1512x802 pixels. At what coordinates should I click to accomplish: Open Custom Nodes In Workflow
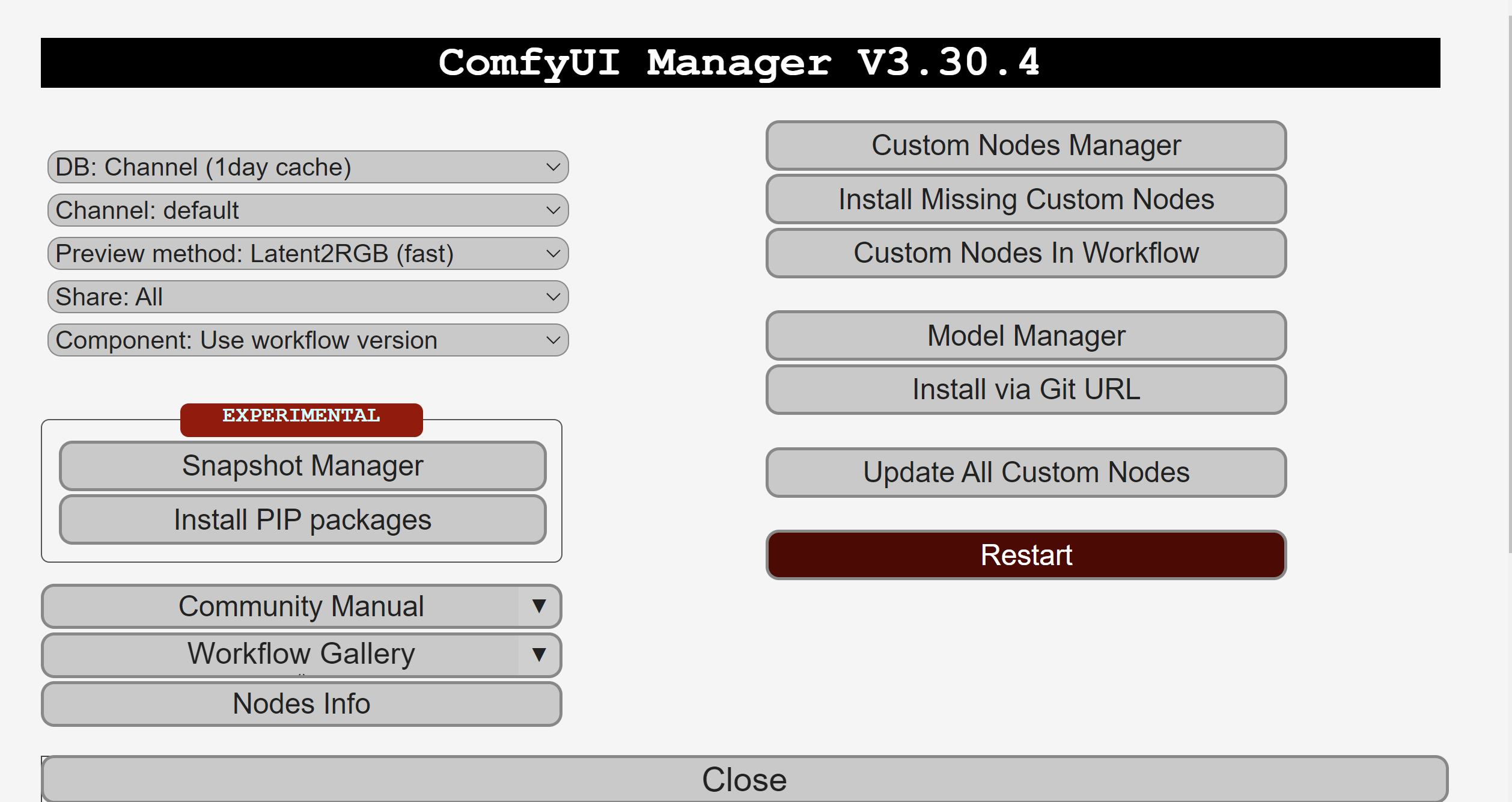coord(1026,253)
